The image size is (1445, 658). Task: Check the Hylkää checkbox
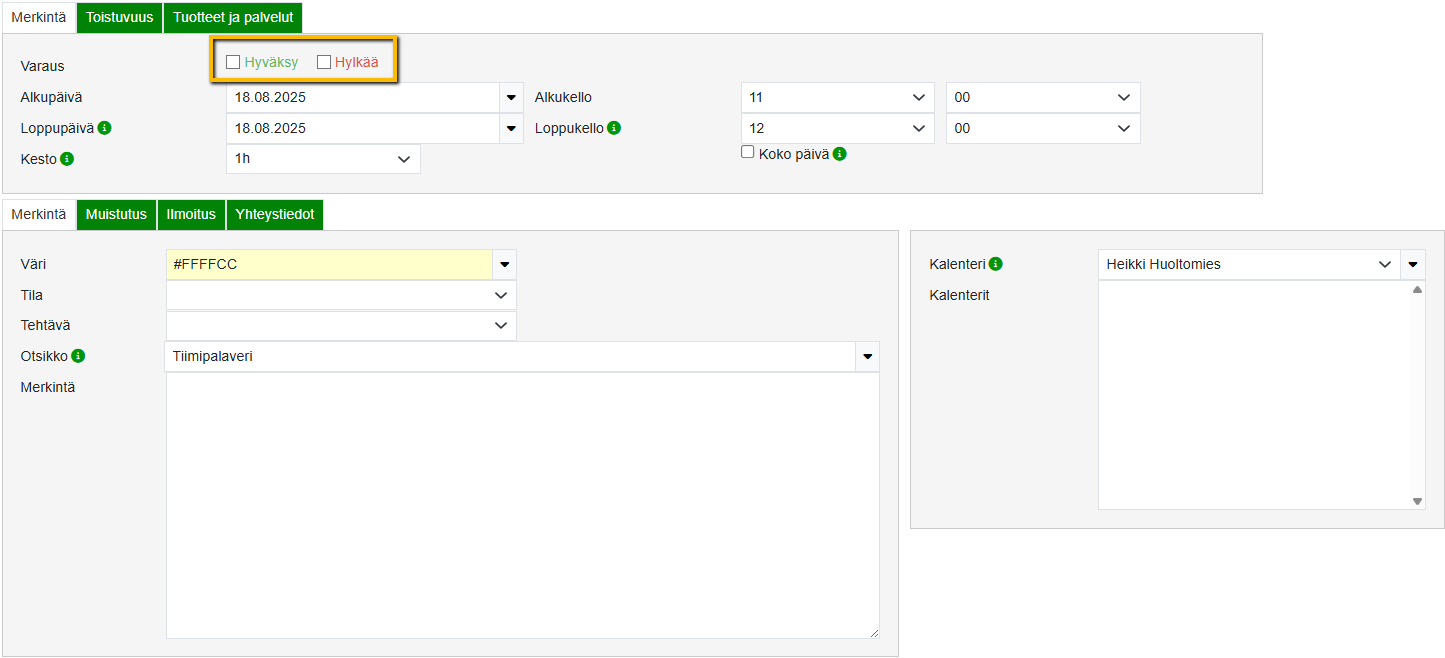324,62
